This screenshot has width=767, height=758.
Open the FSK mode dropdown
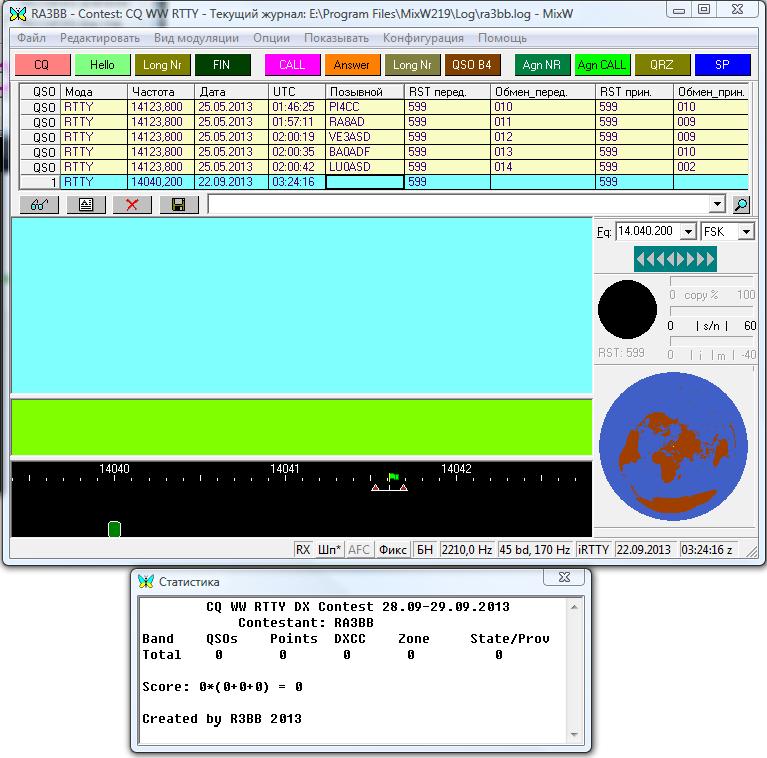pos(746,232)
